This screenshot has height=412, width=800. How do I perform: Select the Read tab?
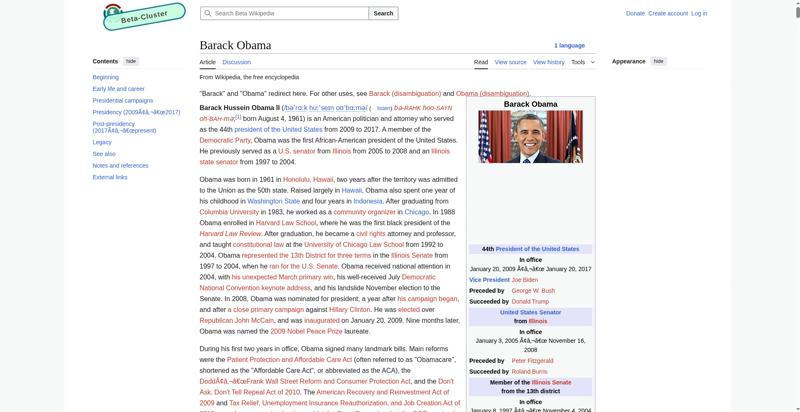[x=481, y=62]
